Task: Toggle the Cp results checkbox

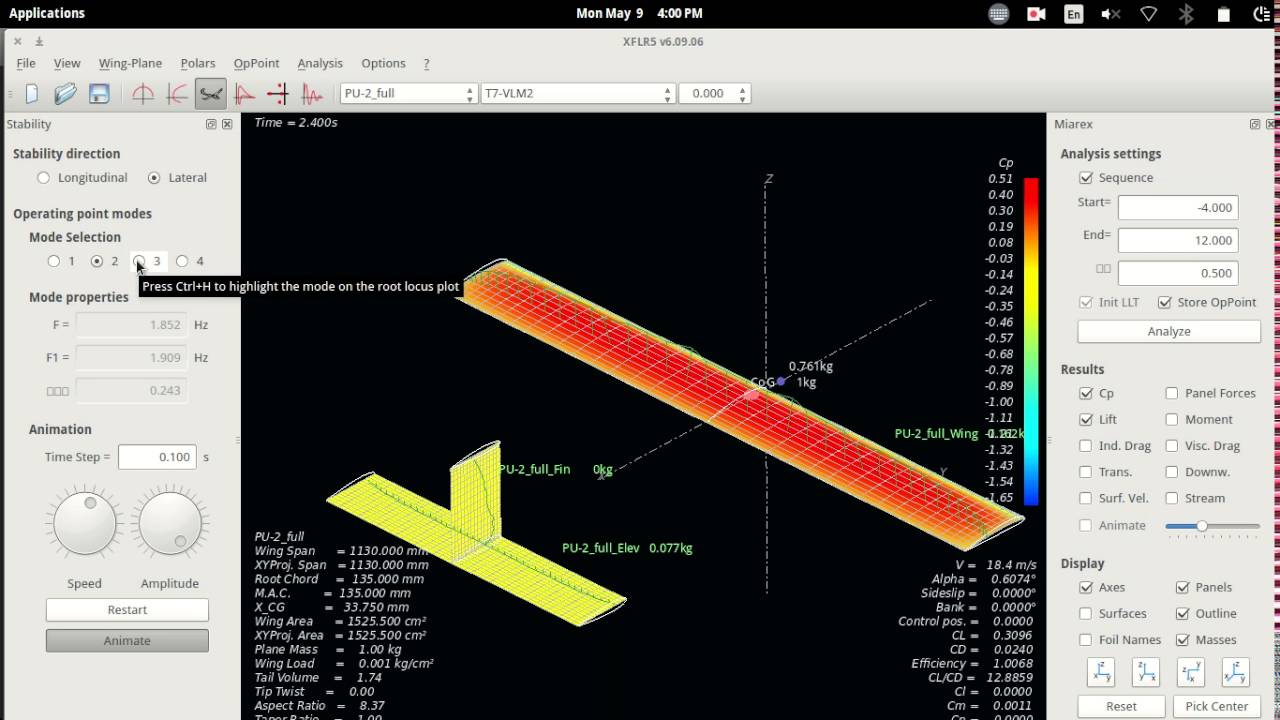Action: pos(1086,394)
